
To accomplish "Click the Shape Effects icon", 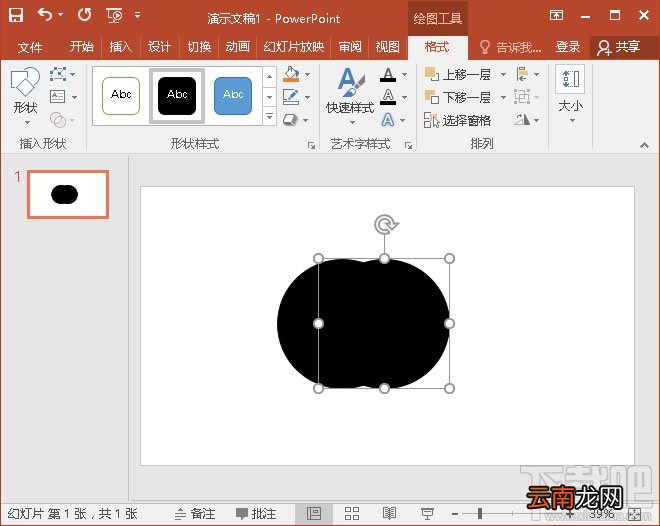I will tap(290, 120).
